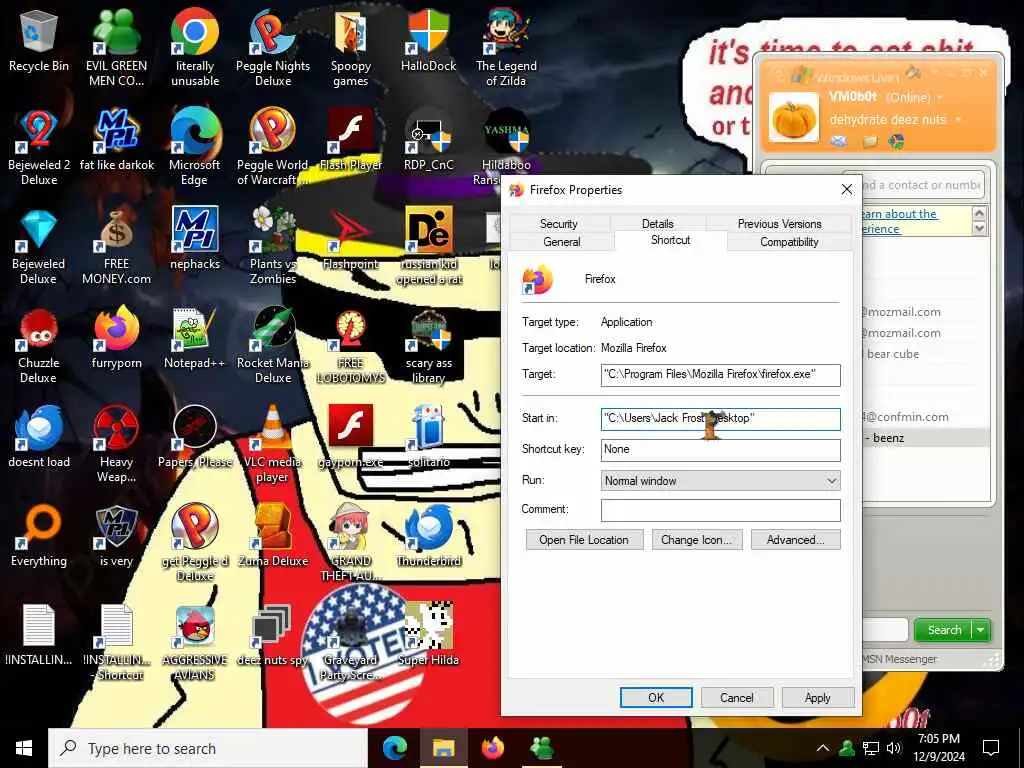Select Plants vs Zombies desktop icon
Viewport: 1024px width, 768px height.
tap(273, 247)
